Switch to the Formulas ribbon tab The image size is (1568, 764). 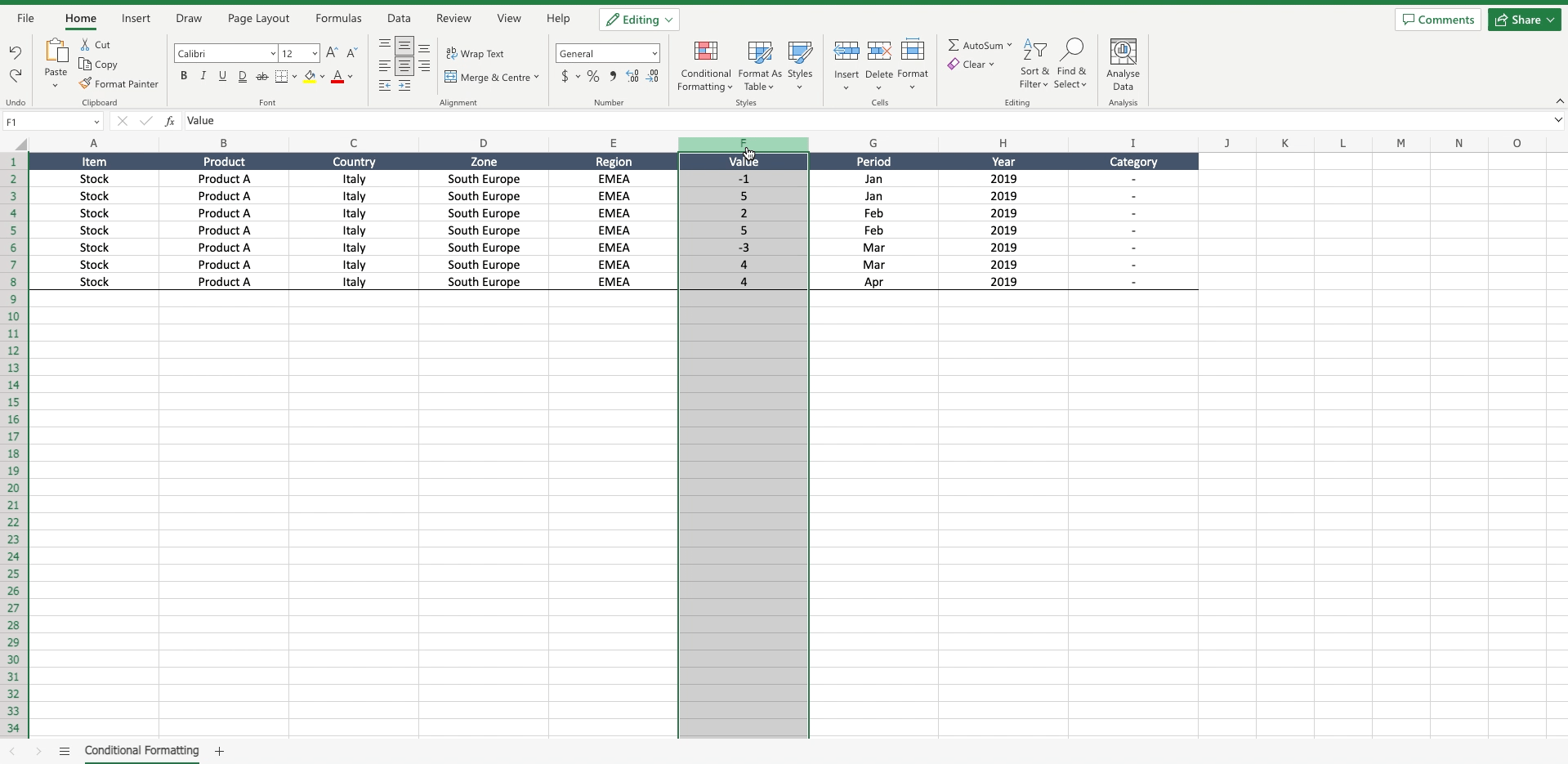(x=337, y=18)
